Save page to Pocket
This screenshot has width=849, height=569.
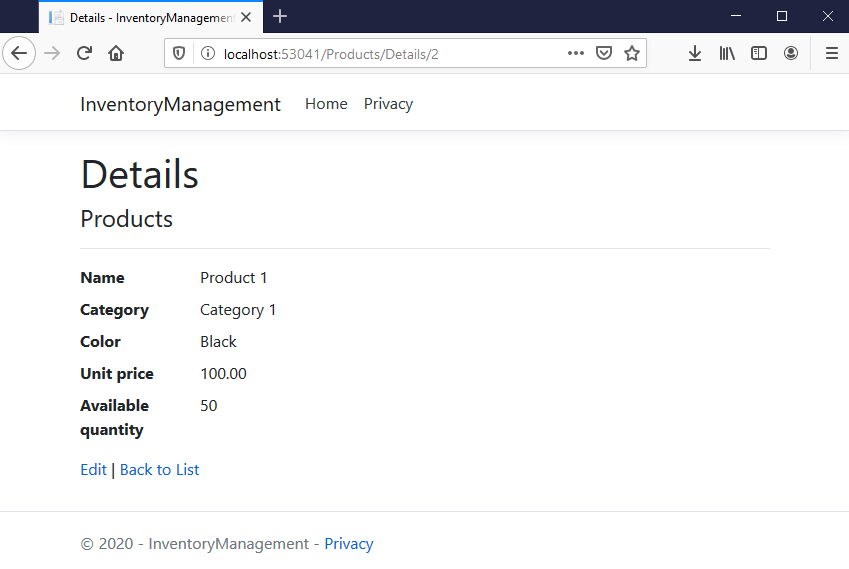pos(604,54)
